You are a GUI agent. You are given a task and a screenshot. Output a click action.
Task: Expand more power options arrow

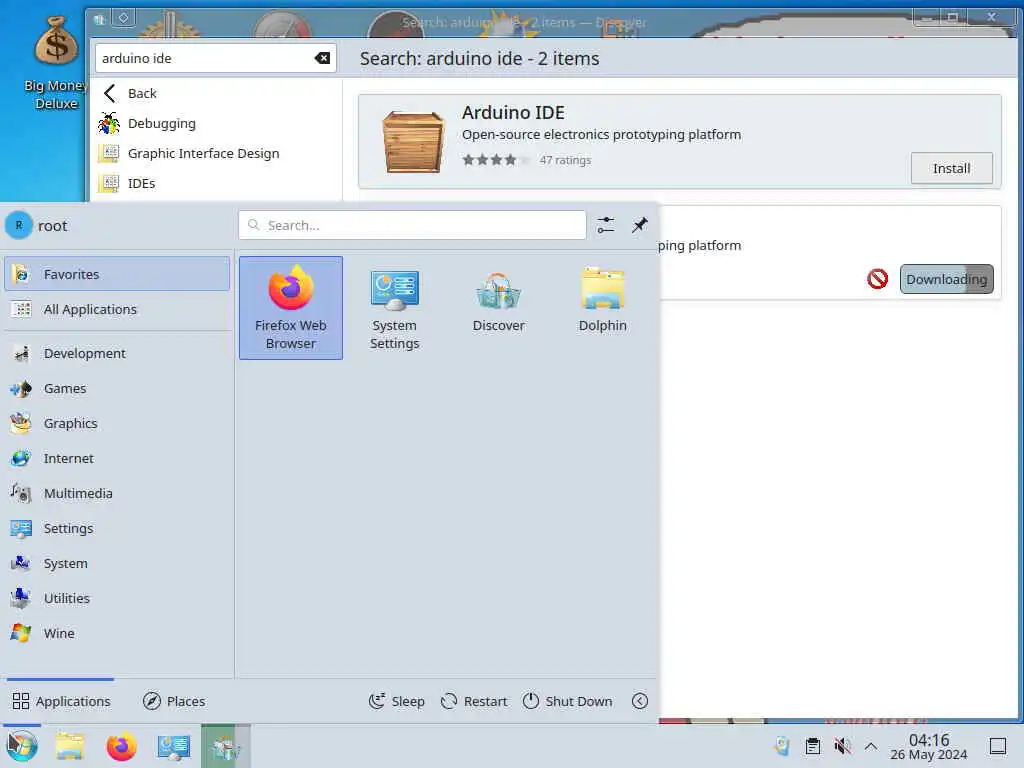640,701
